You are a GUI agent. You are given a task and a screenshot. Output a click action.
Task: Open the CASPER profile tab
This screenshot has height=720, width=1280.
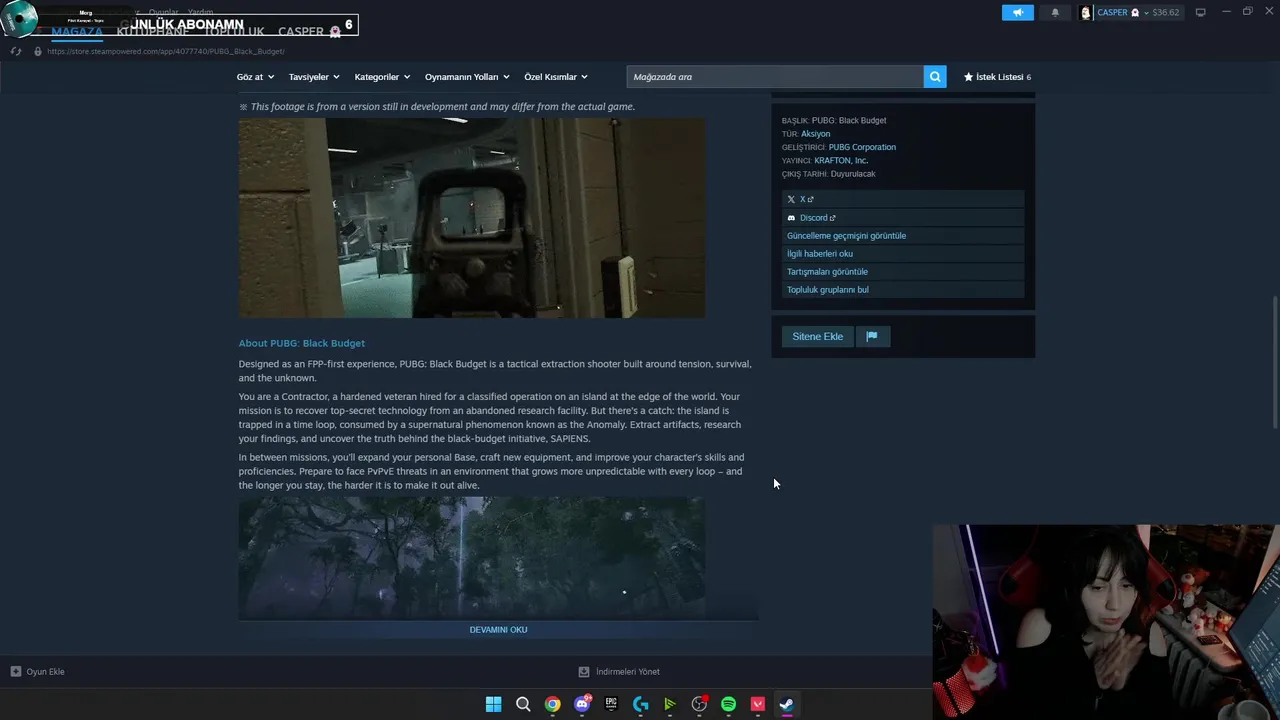pos(309,32)
